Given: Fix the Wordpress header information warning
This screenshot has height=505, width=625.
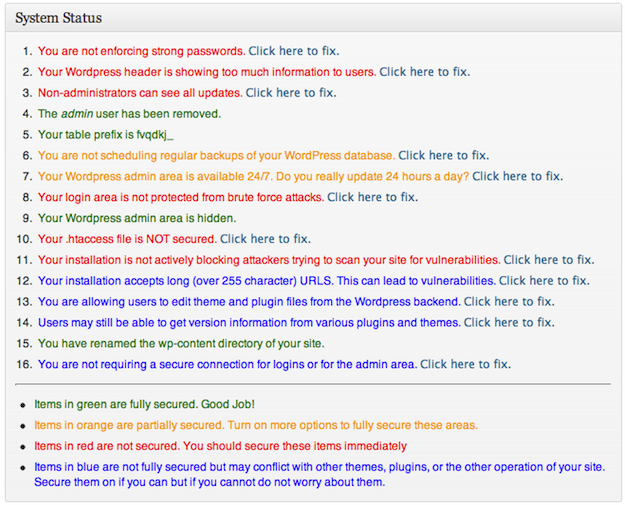Looking at the screenshot, I should click(x=424, y=72).
